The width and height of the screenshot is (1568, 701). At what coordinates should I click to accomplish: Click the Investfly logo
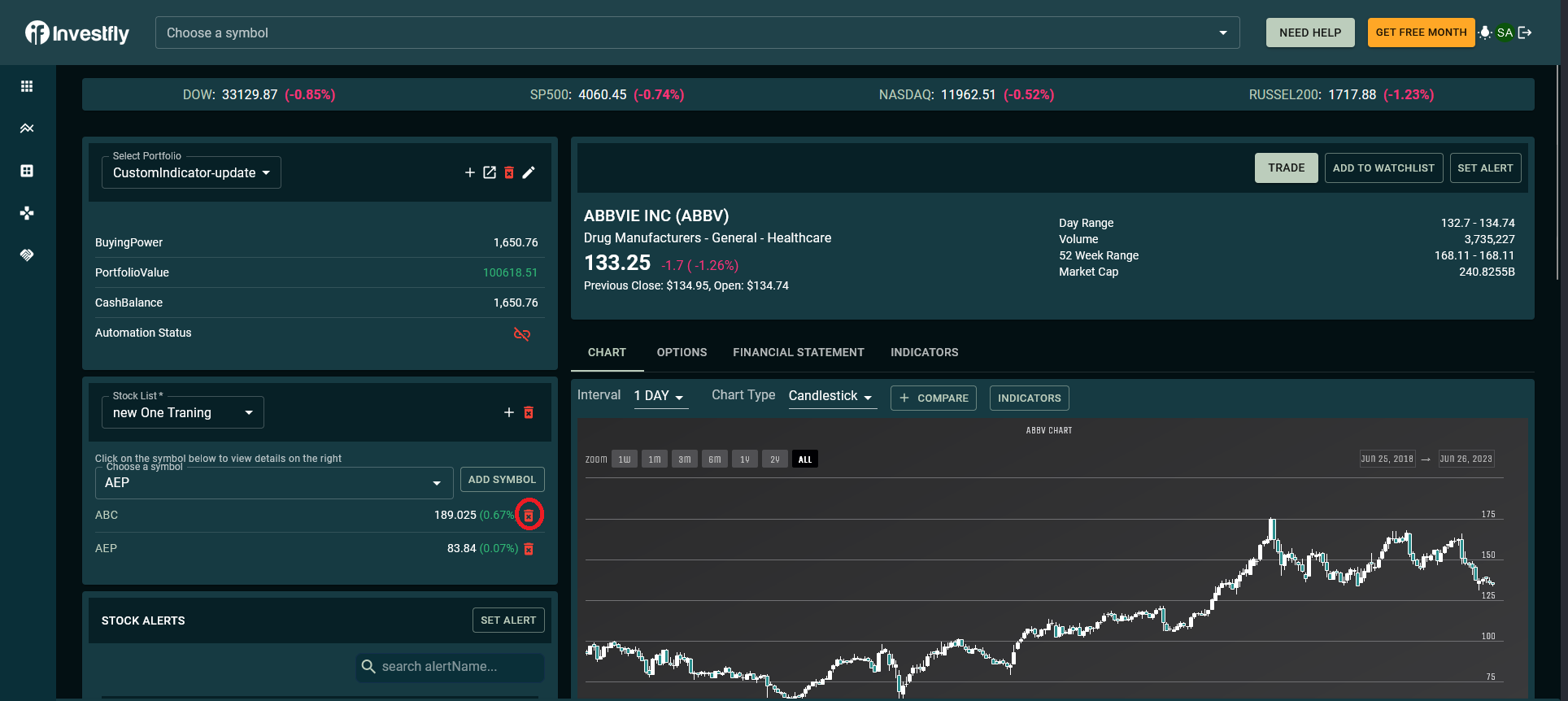pyautogui.click(x=77, y=33)
